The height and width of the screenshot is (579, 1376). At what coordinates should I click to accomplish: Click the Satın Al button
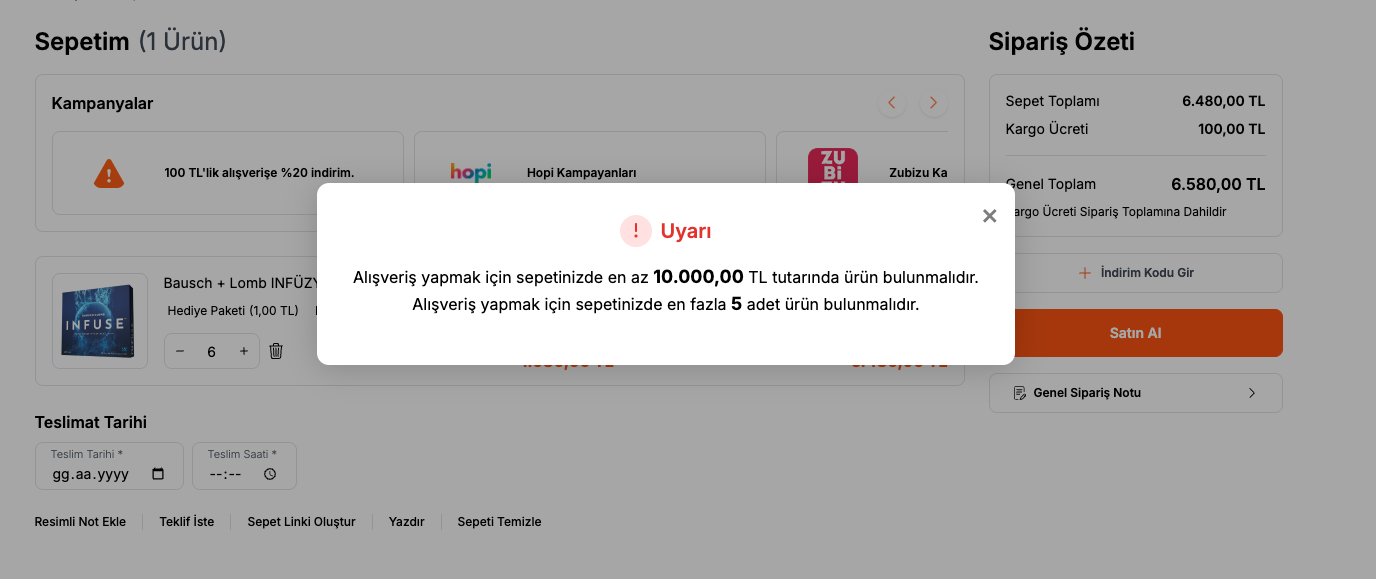1135,333
